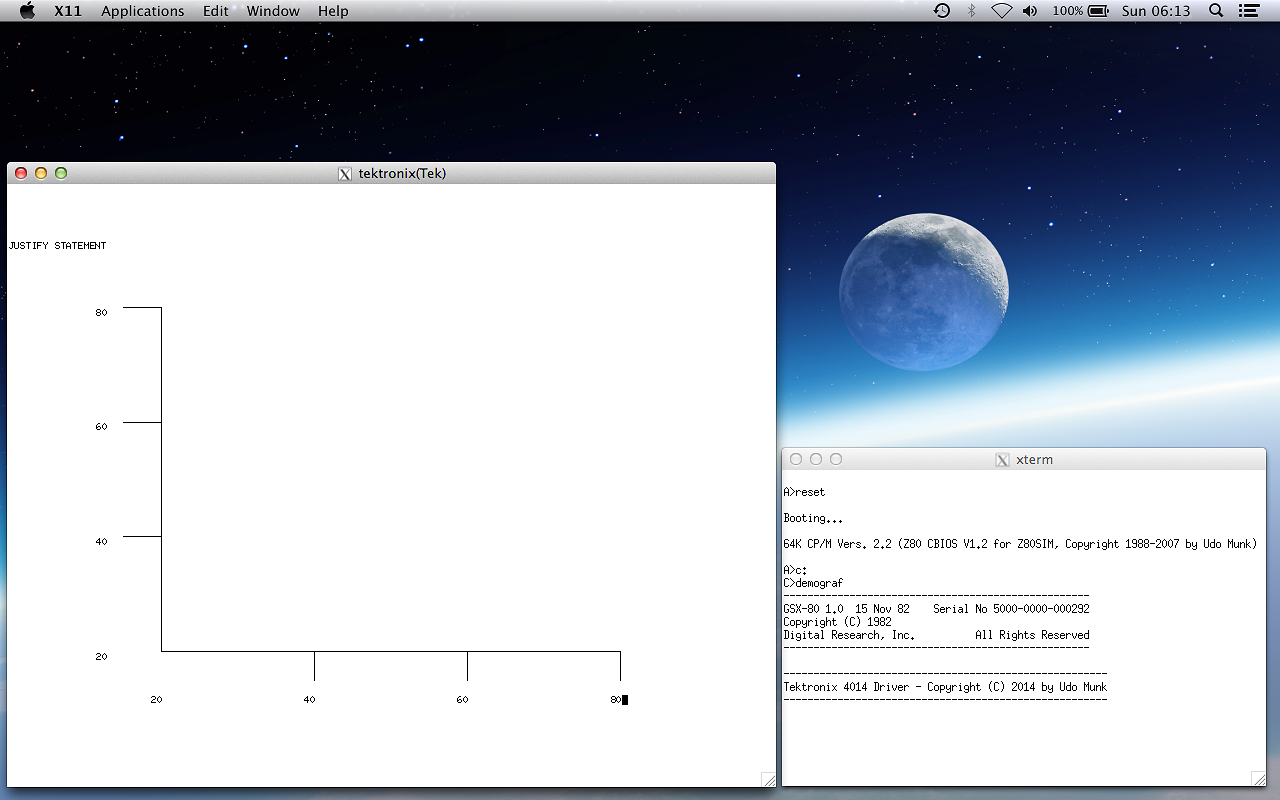Open Notification Center list icon
The image size is (1280, 800).
(x=1248, y=11)
